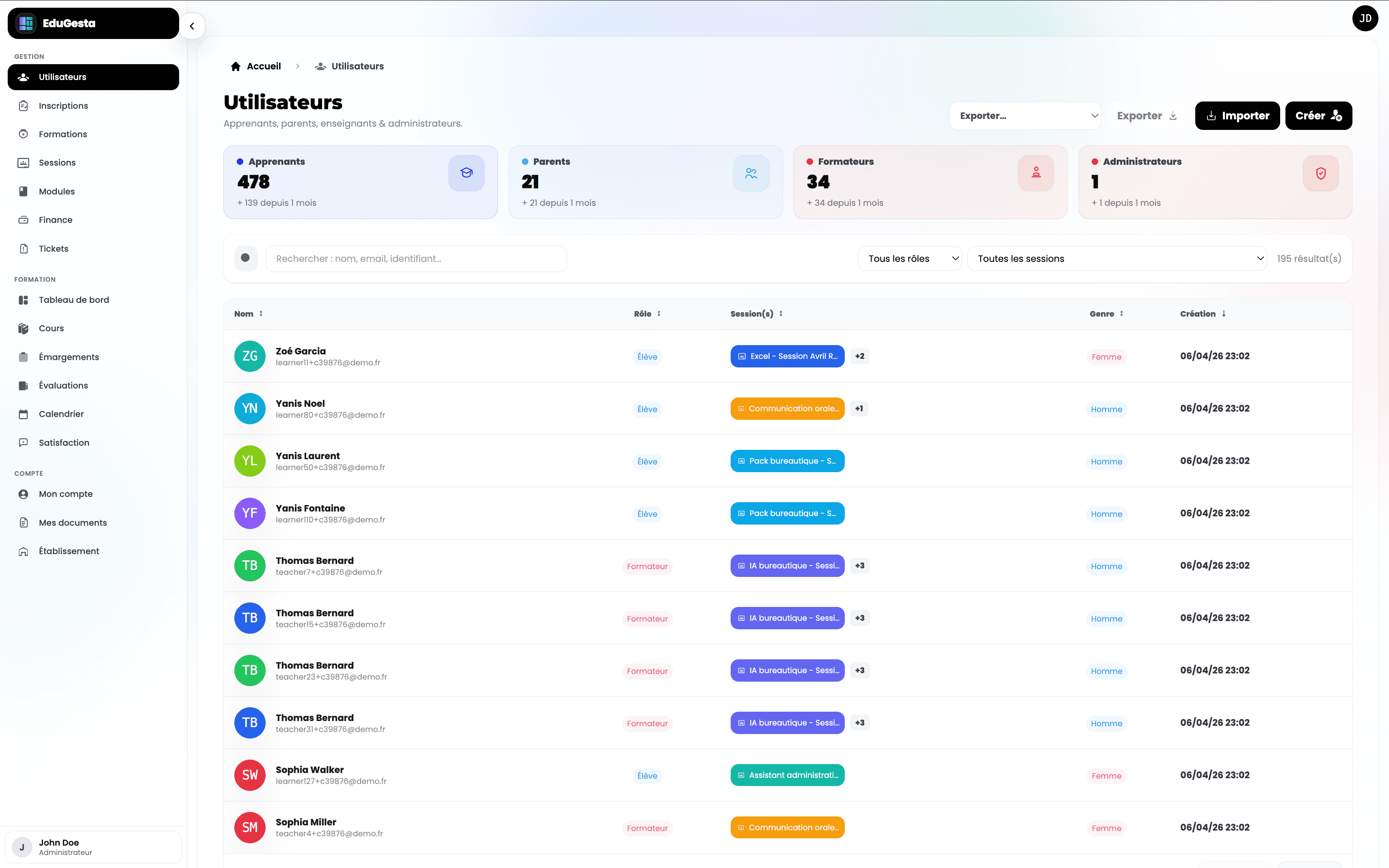Open the Tous les rôles filter dropdown
Screen dimensions: 1389x868
909,258
